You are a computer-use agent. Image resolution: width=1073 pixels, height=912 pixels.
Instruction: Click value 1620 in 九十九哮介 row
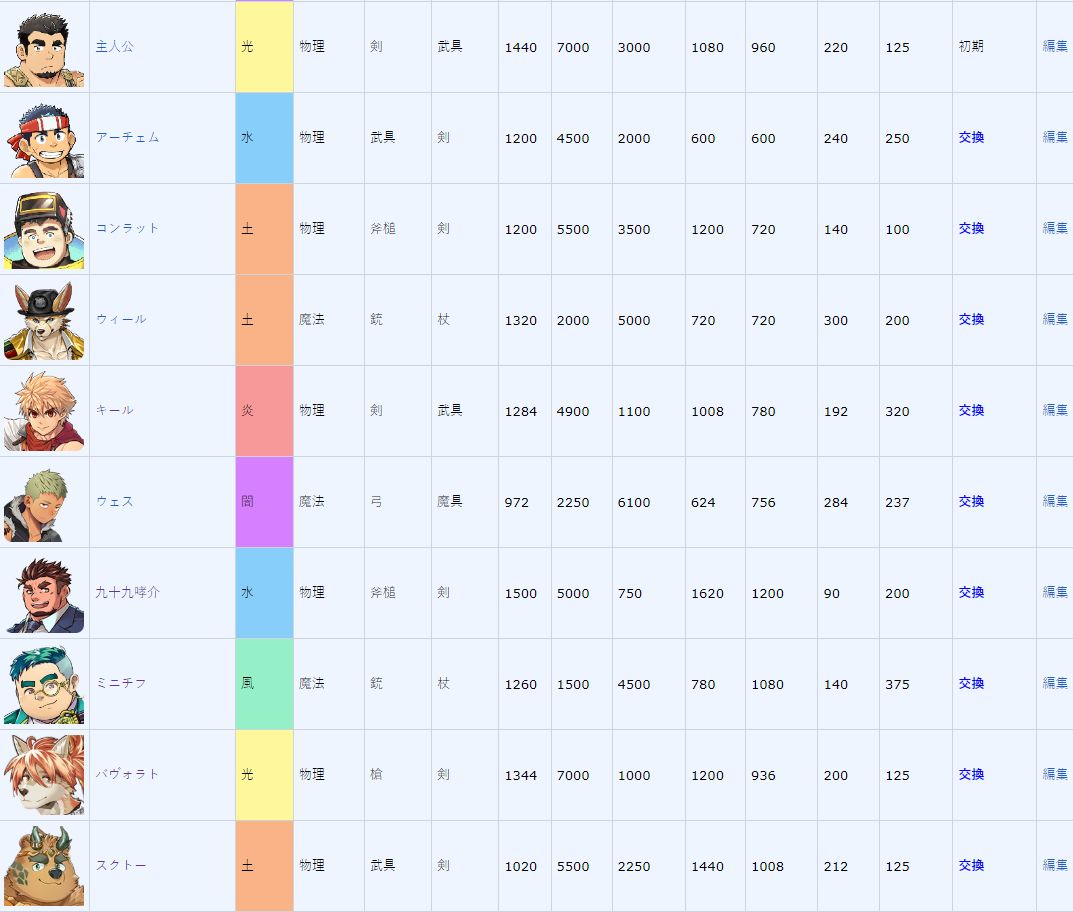[x=707, y=594]
